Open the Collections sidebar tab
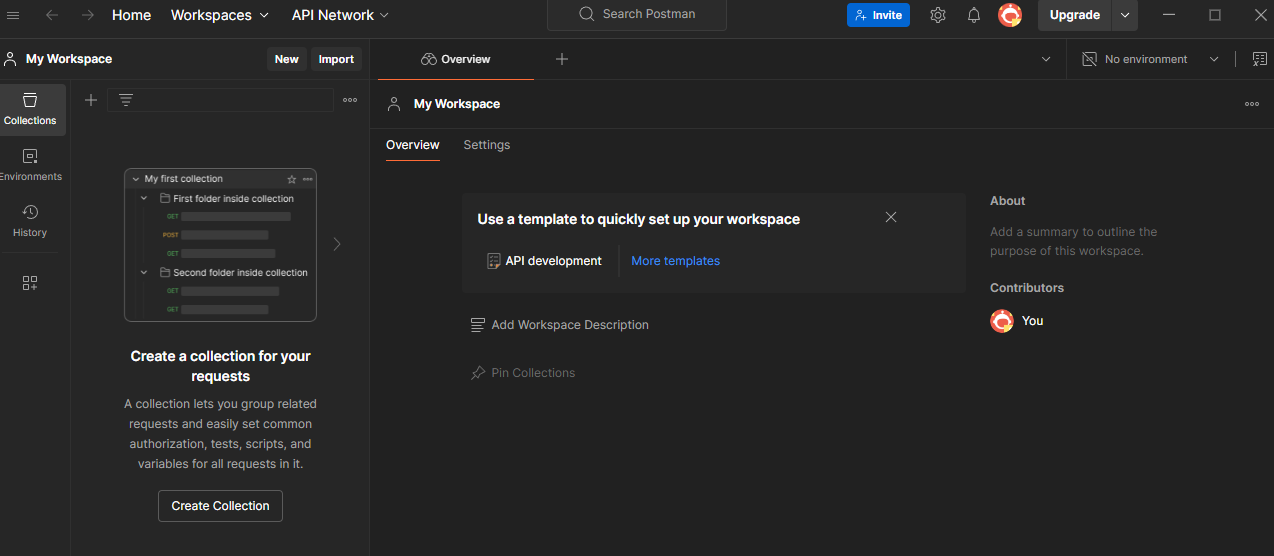Image resolution: width=1274 pixels, height=556 pixels. 30,110
